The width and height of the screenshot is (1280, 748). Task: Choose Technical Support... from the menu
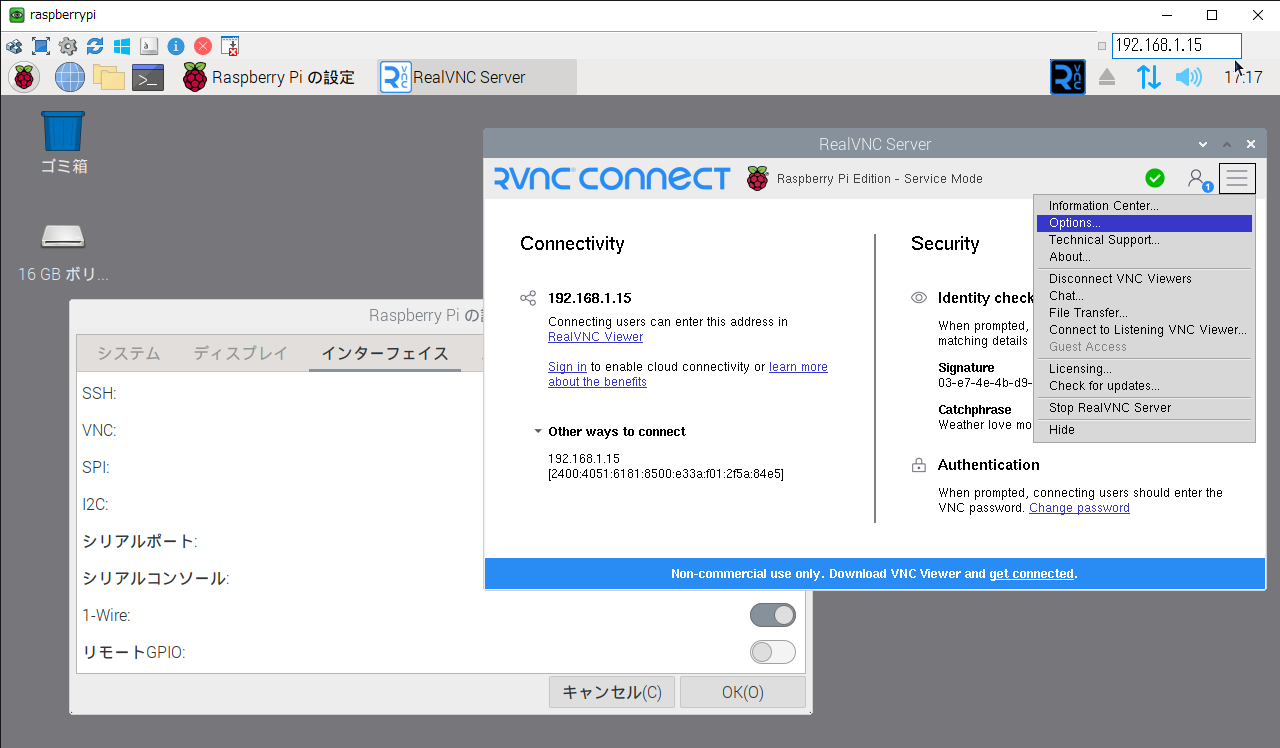pyautogui.click(x=1144, y=240)
